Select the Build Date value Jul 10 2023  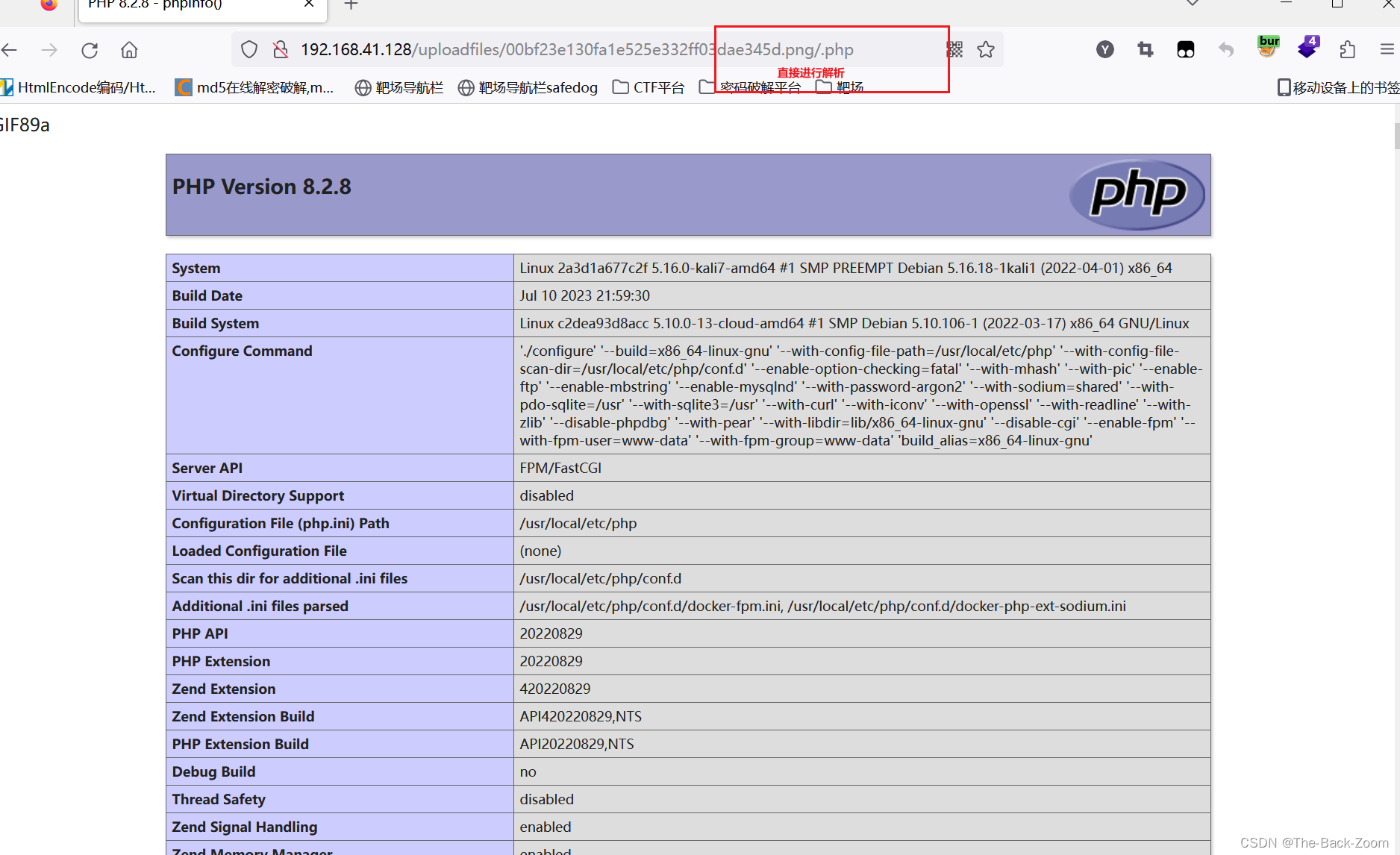pyautogui.click(x=585, y=295)
